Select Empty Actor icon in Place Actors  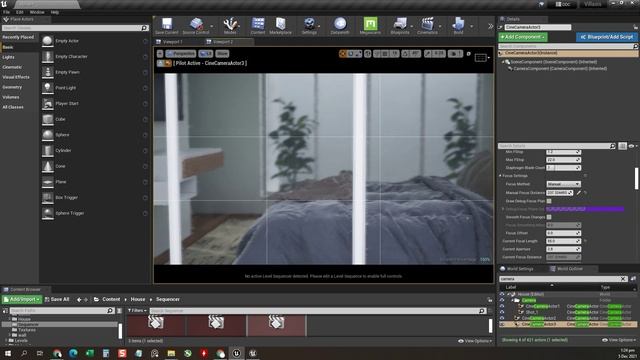[48, 41]
